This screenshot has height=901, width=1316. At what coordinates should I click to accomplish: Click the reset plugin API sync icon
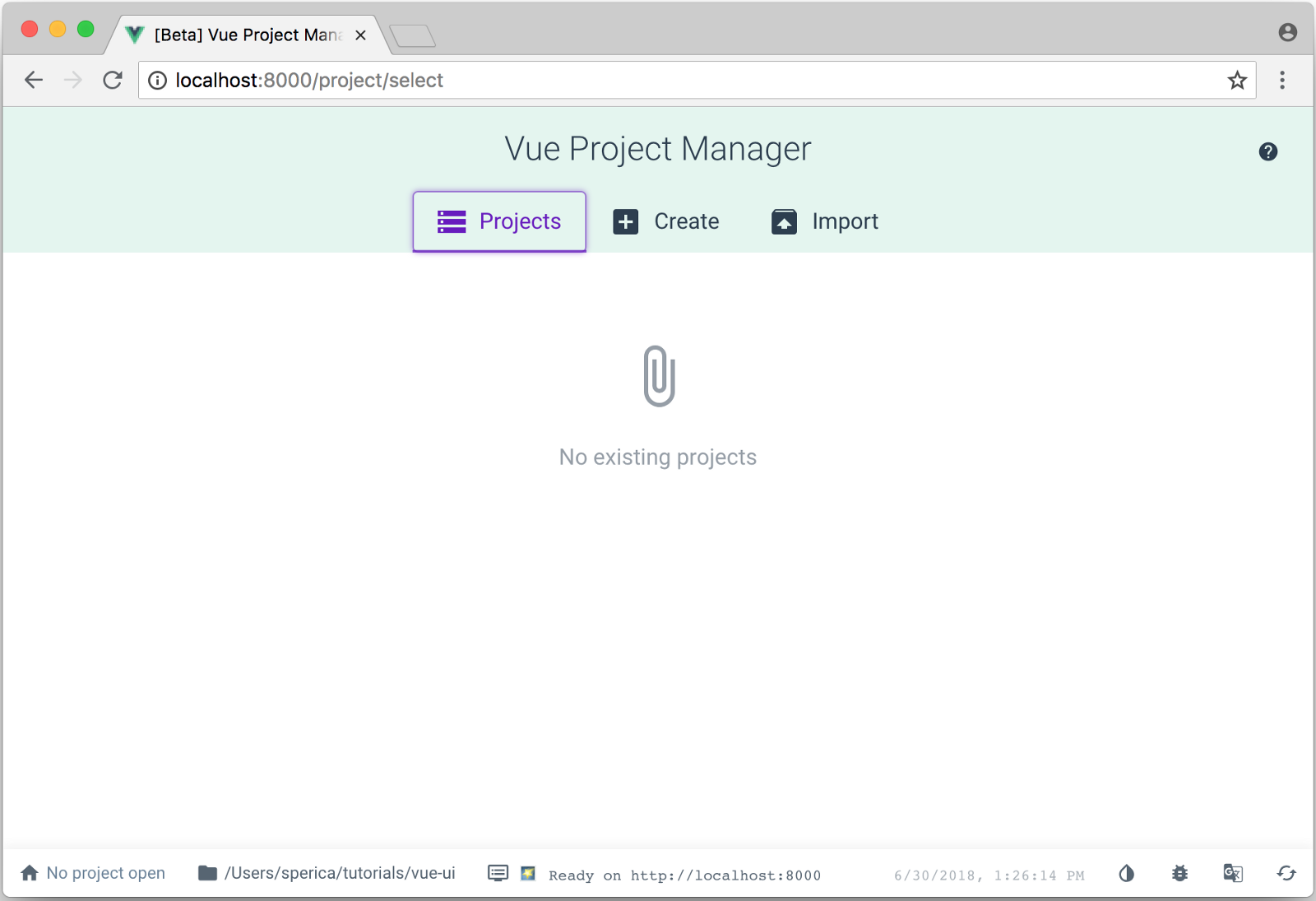[1286, 873]
